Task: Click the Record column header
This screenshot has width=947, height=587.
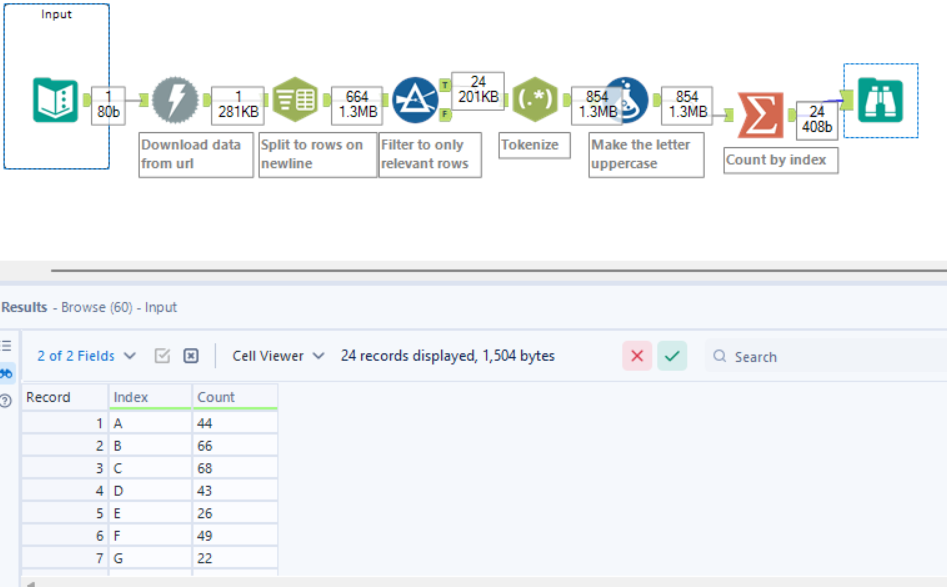Action: 65,397
